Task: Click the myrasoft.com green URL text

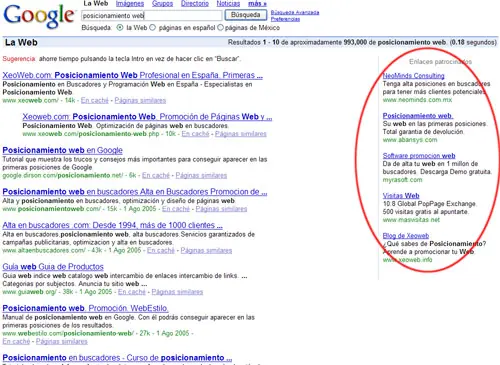Action: pos(402,180)
